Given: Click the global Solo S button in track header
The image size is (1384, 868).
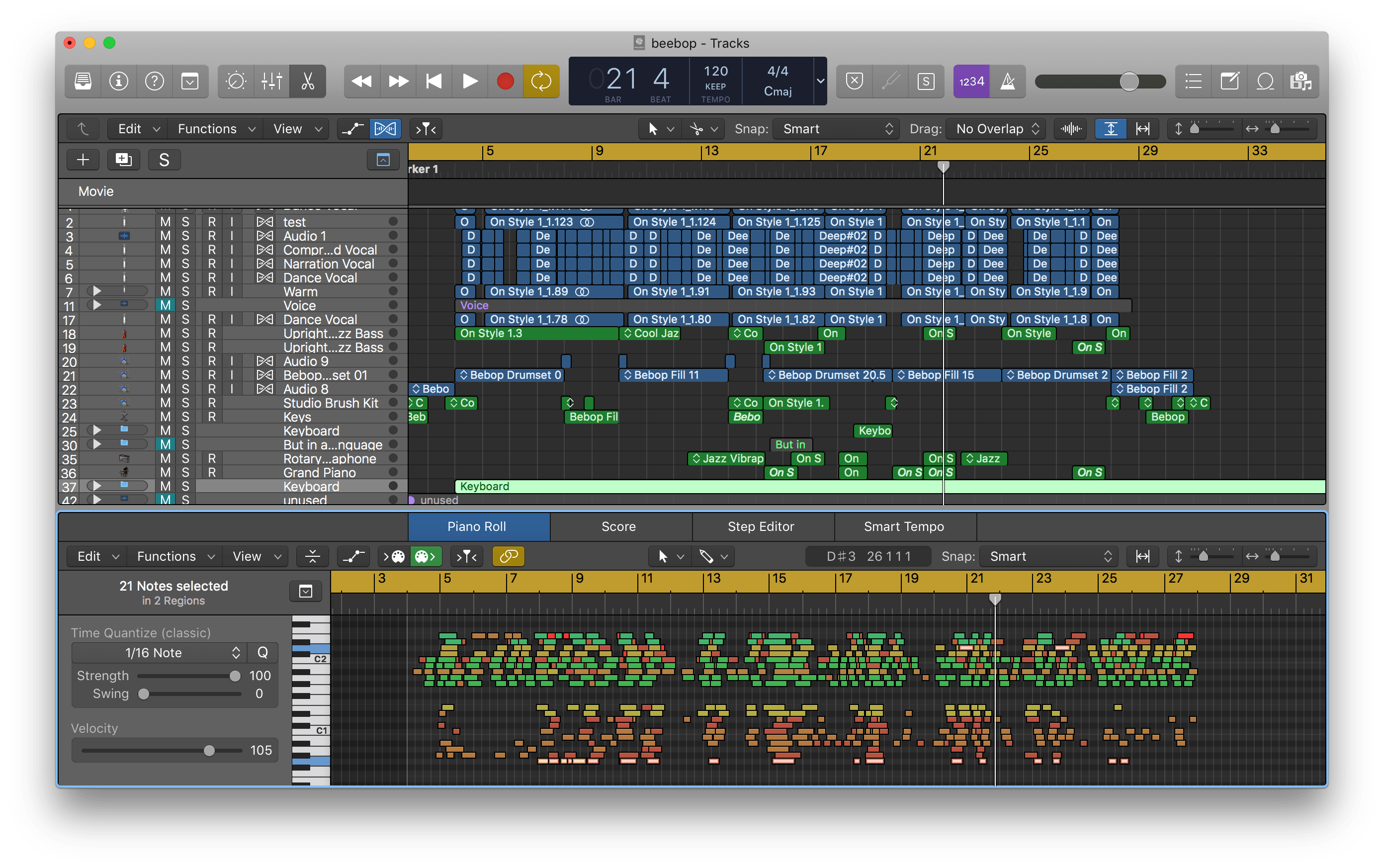Looking at the screenshot, I should point(164,160).
